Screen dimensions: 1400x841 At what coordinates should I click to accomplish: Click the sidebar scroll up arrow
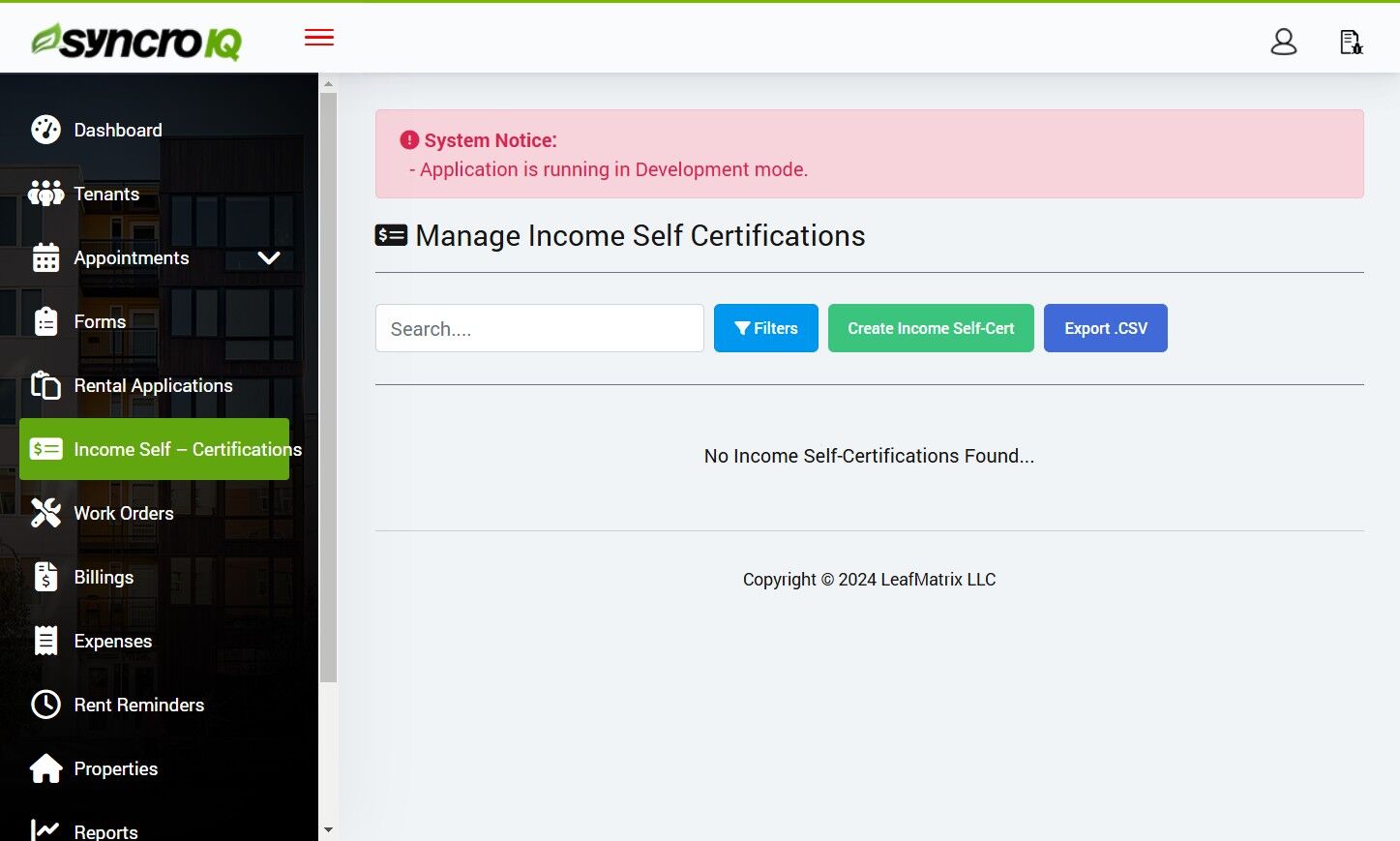point(328,83)
